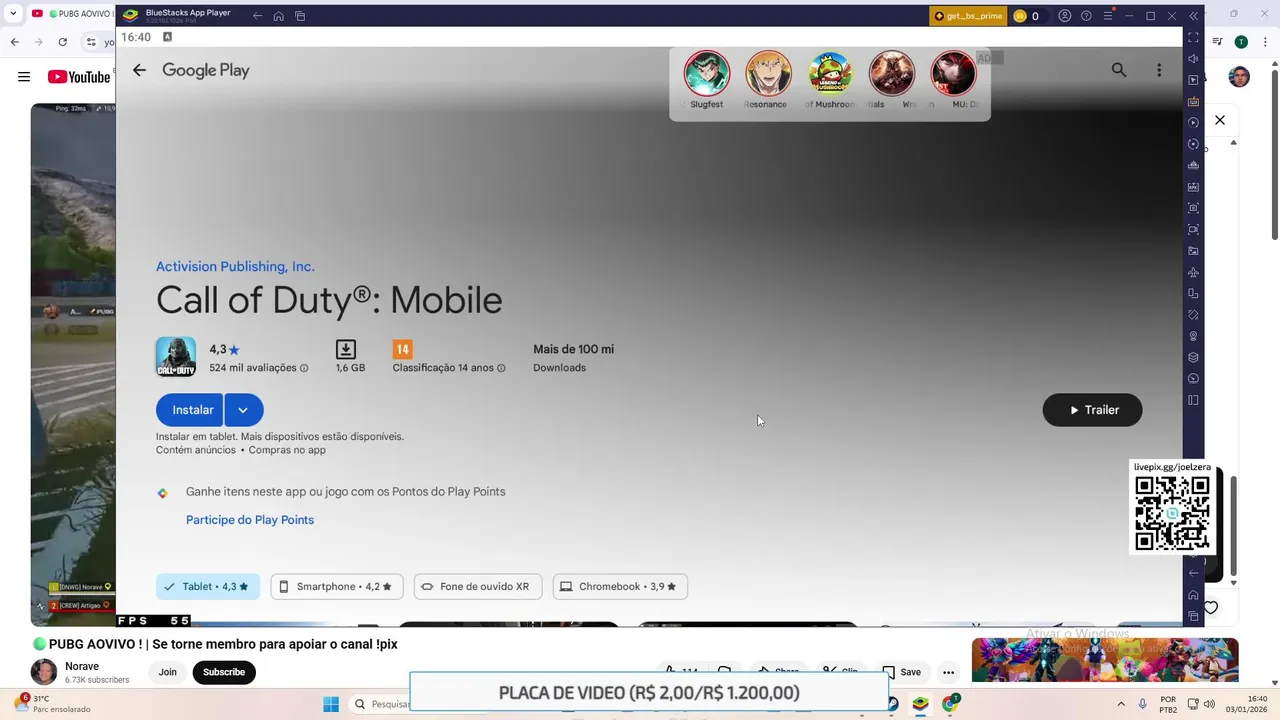Open BlueStacks help icon
This screenshot has width=1280, height=720.
(x=1086, y=16)
